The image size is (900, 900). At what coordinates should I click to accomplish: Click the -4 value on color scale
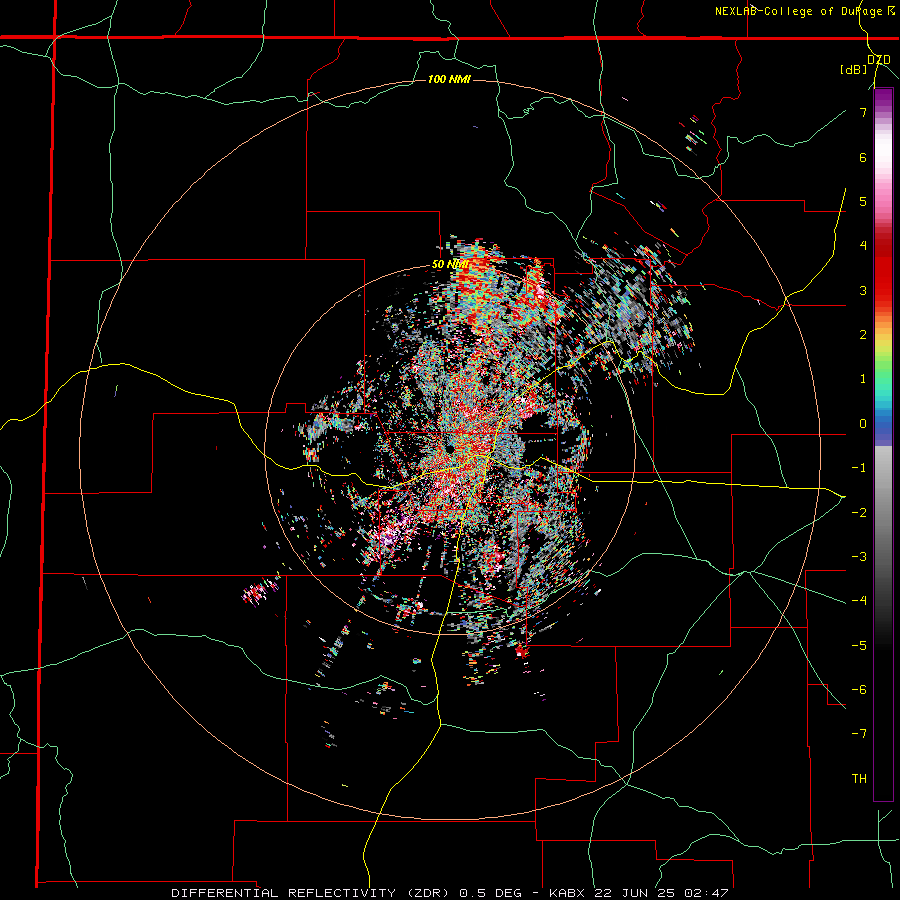coord(859,601)
